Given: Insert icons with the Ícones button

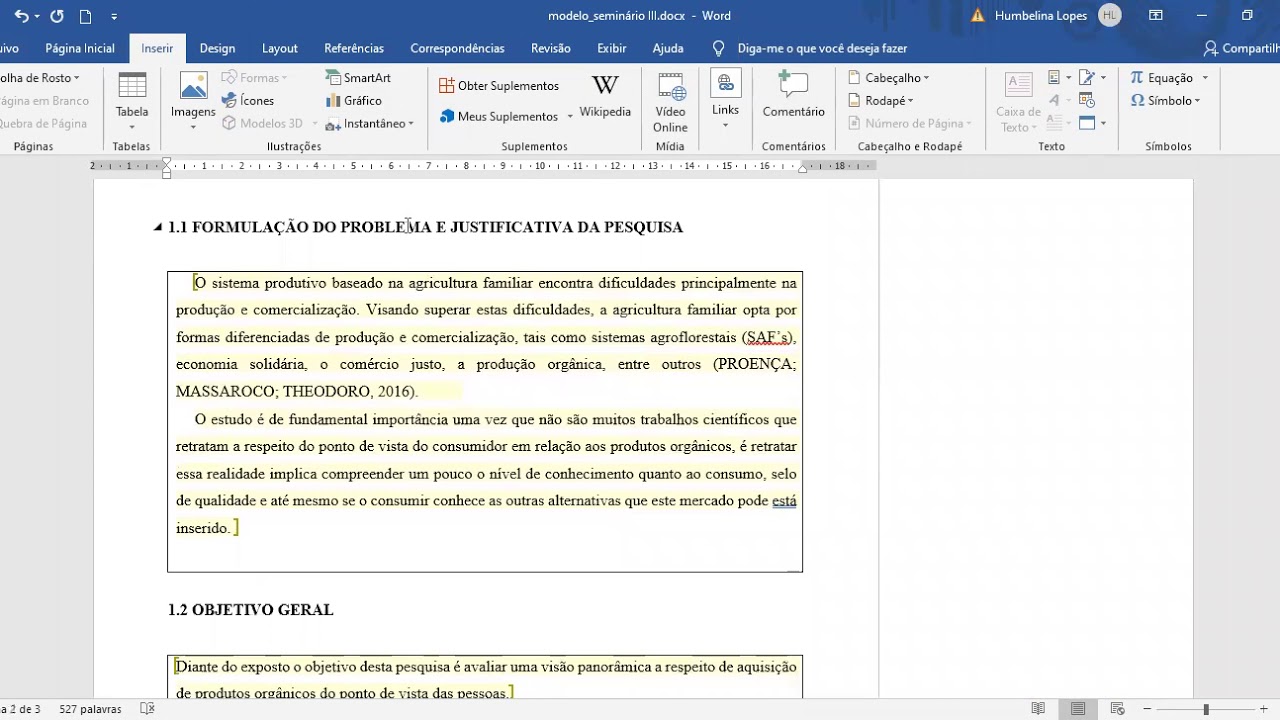Looking at the screenshot, I should [x=248, y=100].
